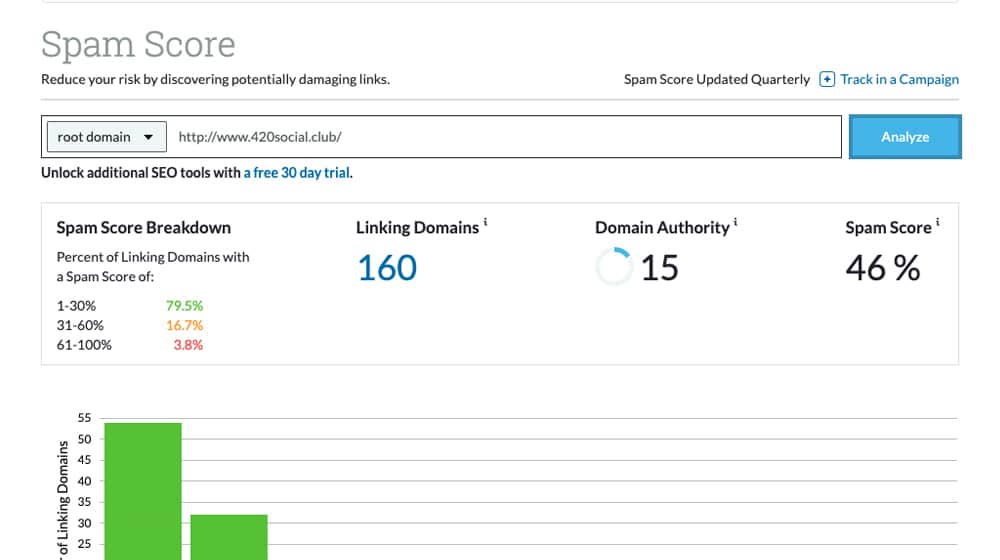Click the 46 % spam score value
1000x560 pixels.
tap(882, 268)
